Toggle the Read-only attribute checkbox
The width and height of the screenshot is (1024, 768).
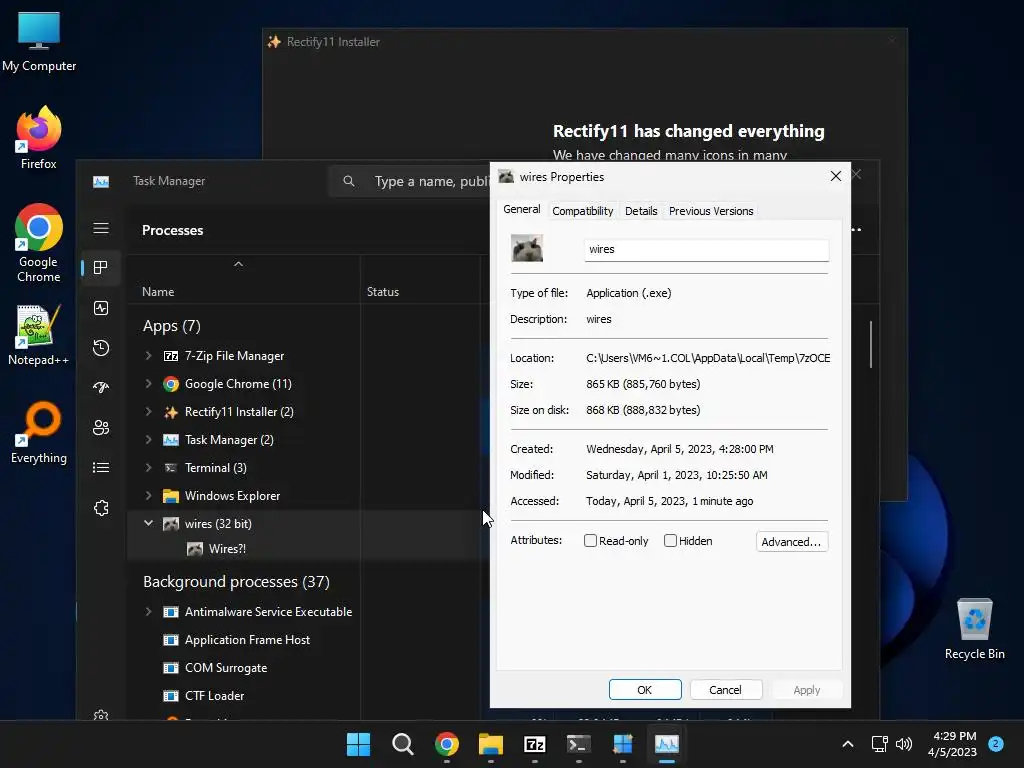coord(590,541)
